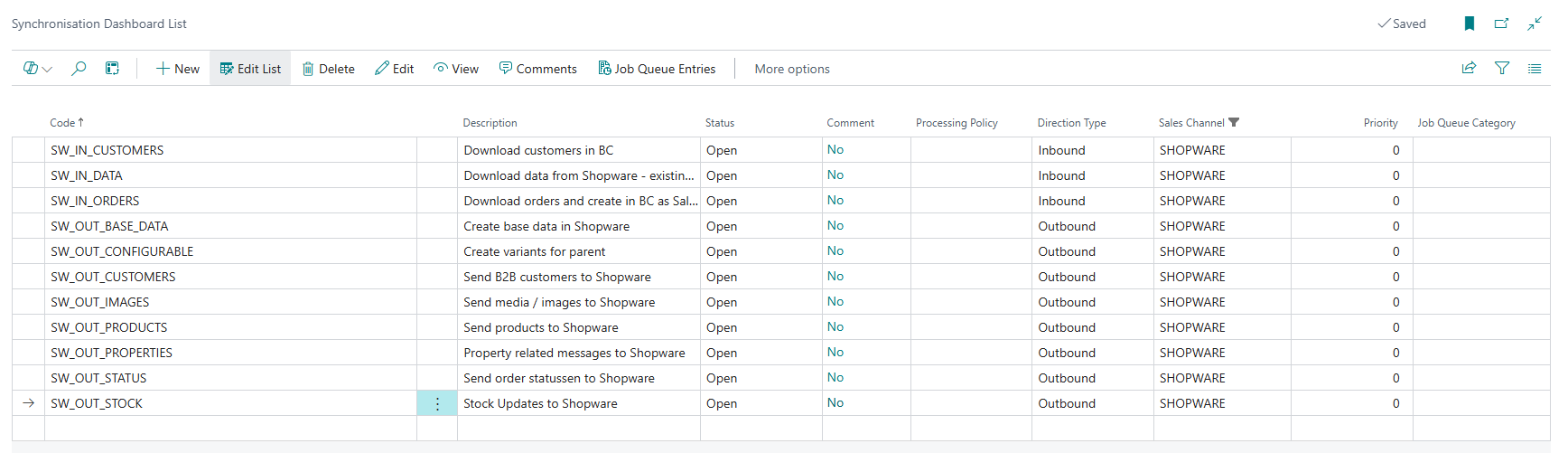Image resolution: width=1568 pixels, height=453 pixels.
Task: Open Comment 'No' link for SW_OUT_IMAGES
Action: 835,301
